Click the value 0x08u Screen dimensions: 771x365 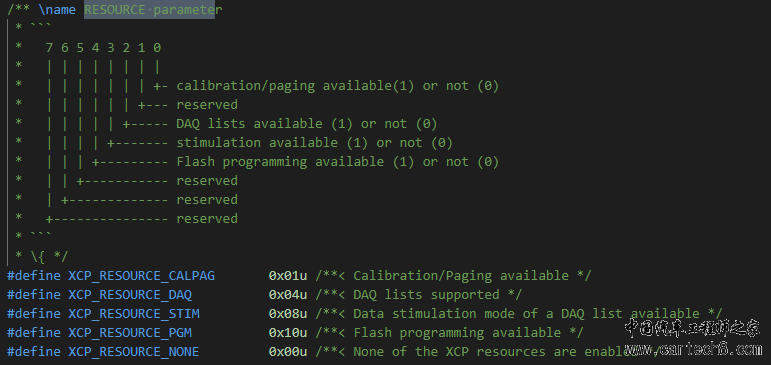[x=288, y=314]
